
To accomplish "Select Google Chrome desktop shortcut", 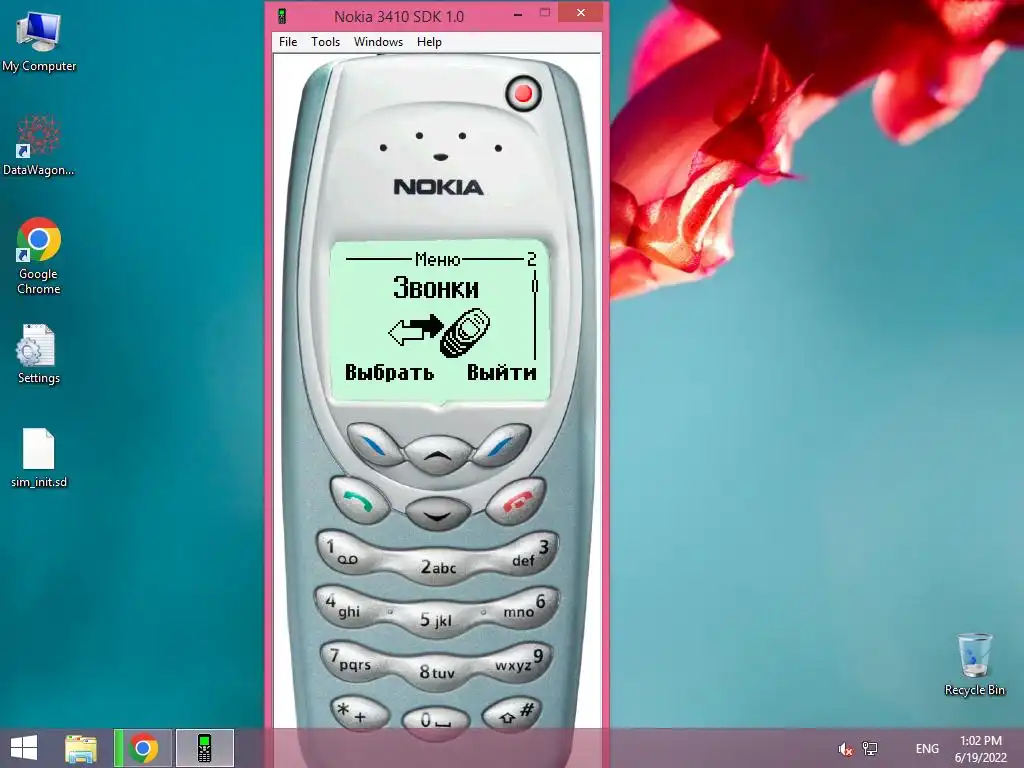I will pos(39,256).
